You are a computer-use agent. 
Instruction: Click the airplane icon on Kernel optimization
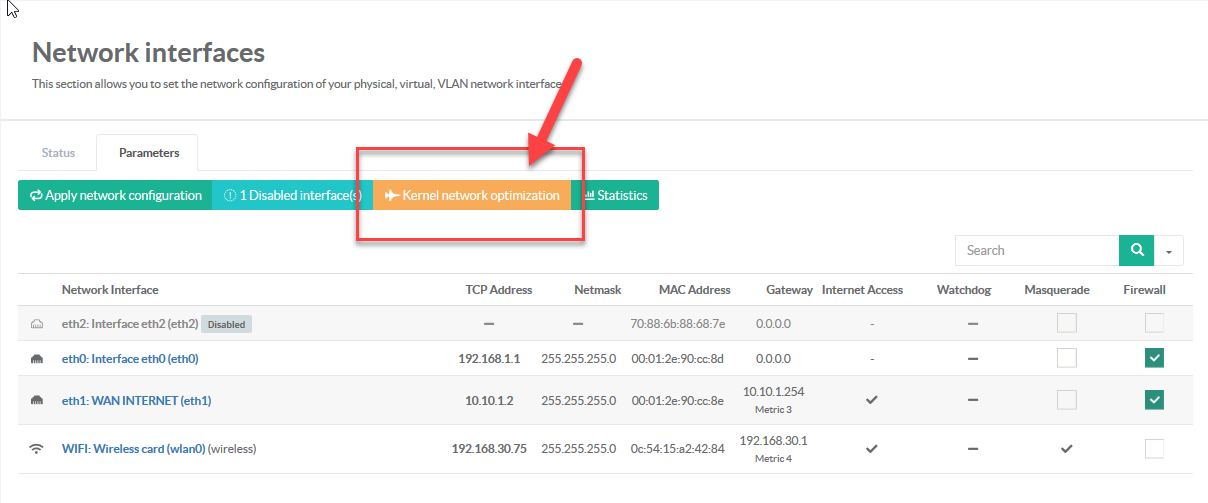pyautogui.click(x=391, y=196)
